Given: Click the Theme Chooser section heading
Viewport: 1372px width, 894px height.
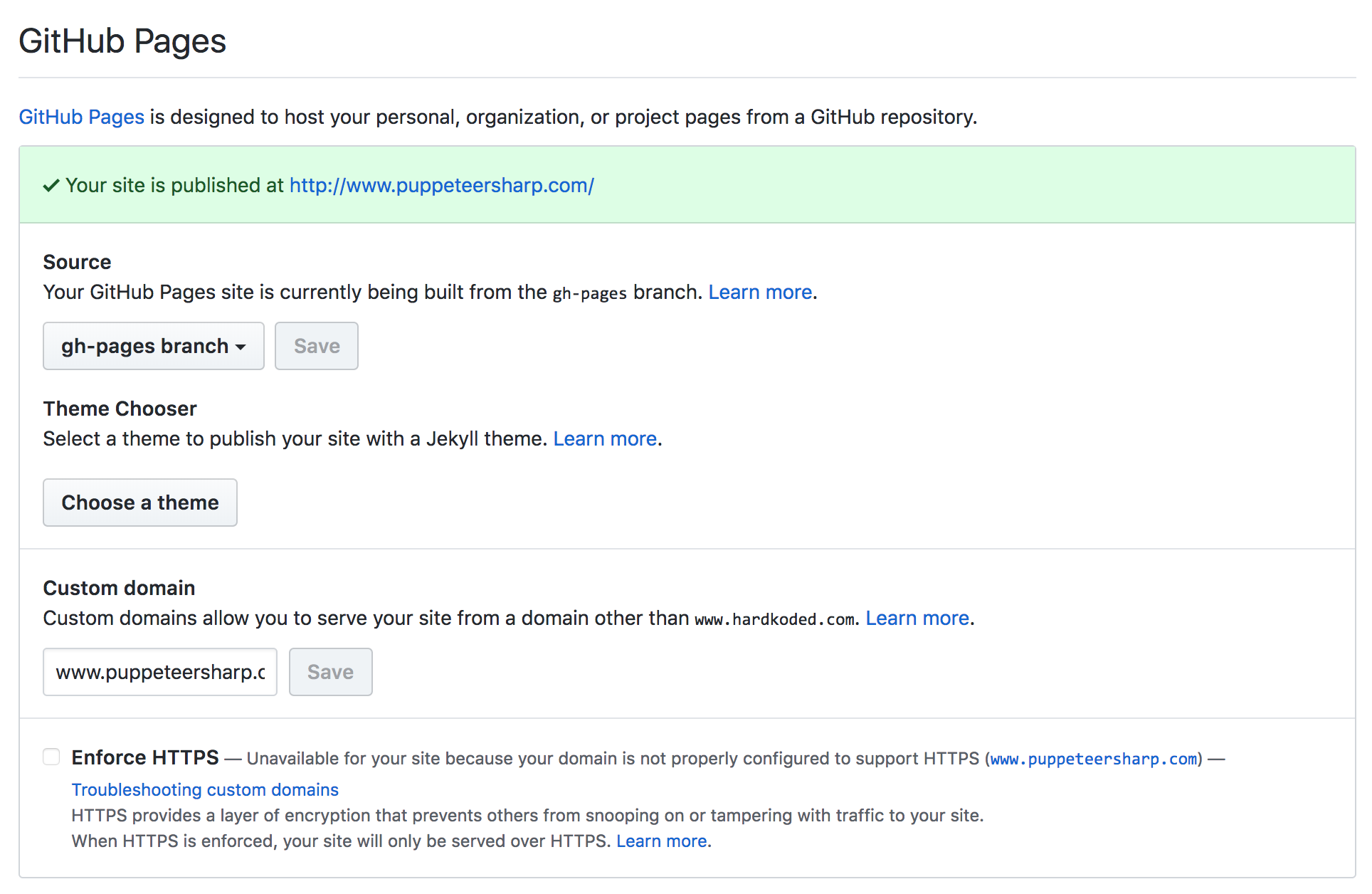Looking at the screenshot, I should coord(120,409).
